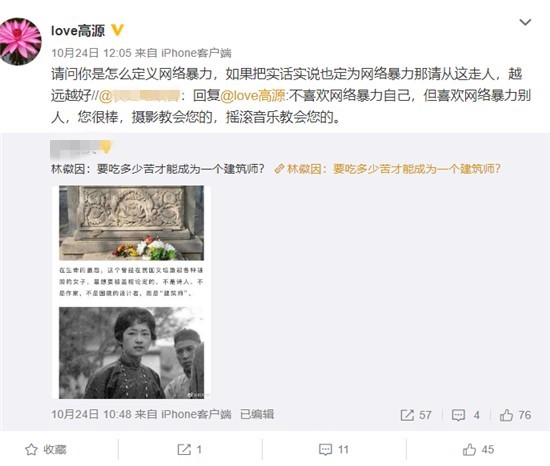Open the blurred @ mentioned user link
The image size is (550, 466).
coord(140,96)
